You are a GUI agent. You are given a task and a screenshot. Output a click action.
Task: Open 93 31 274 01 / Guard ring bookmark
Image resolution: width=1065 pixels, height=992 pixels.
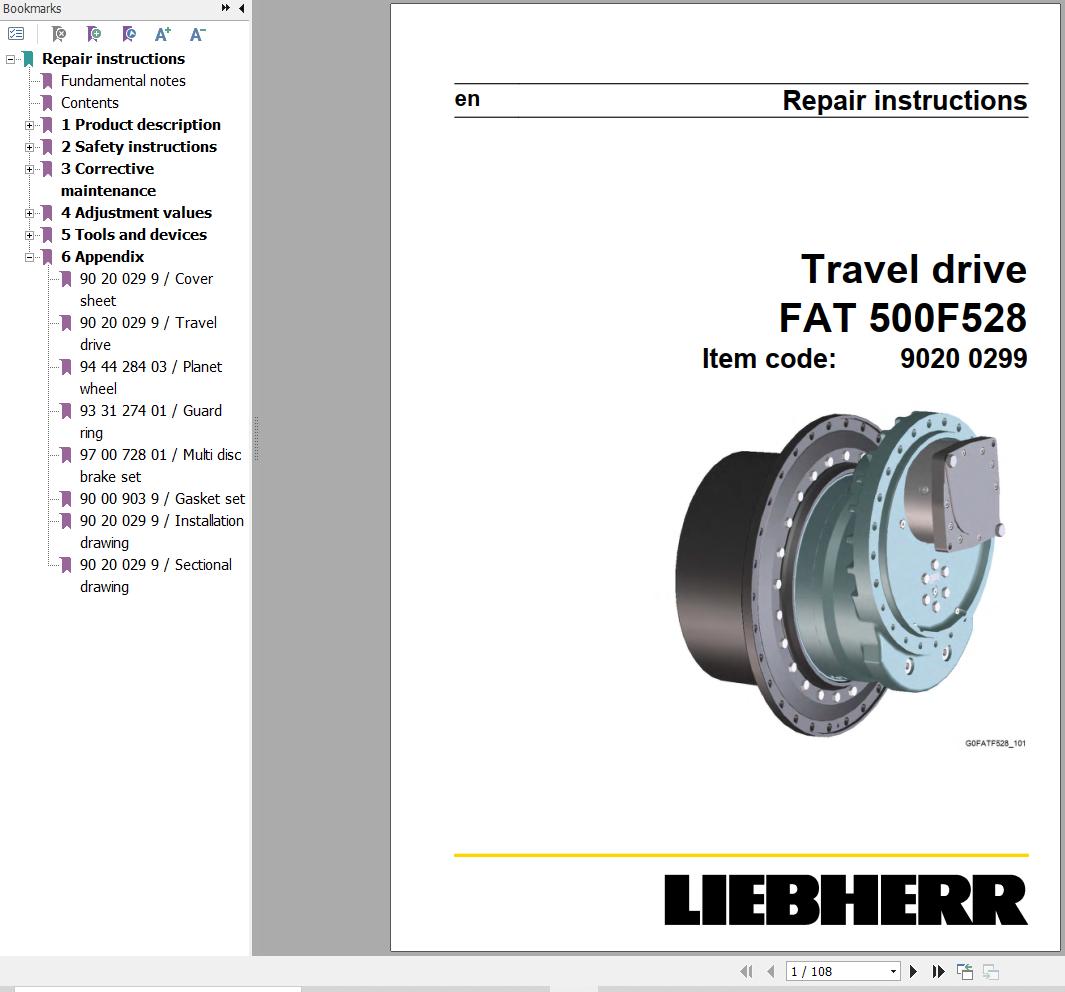151,422
